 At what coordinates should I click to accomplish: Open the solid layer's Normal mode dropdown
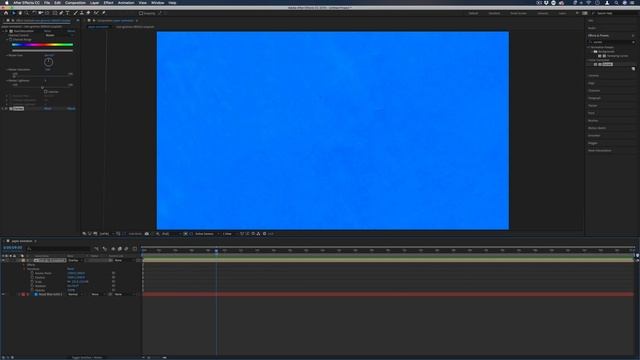[75, 294]
